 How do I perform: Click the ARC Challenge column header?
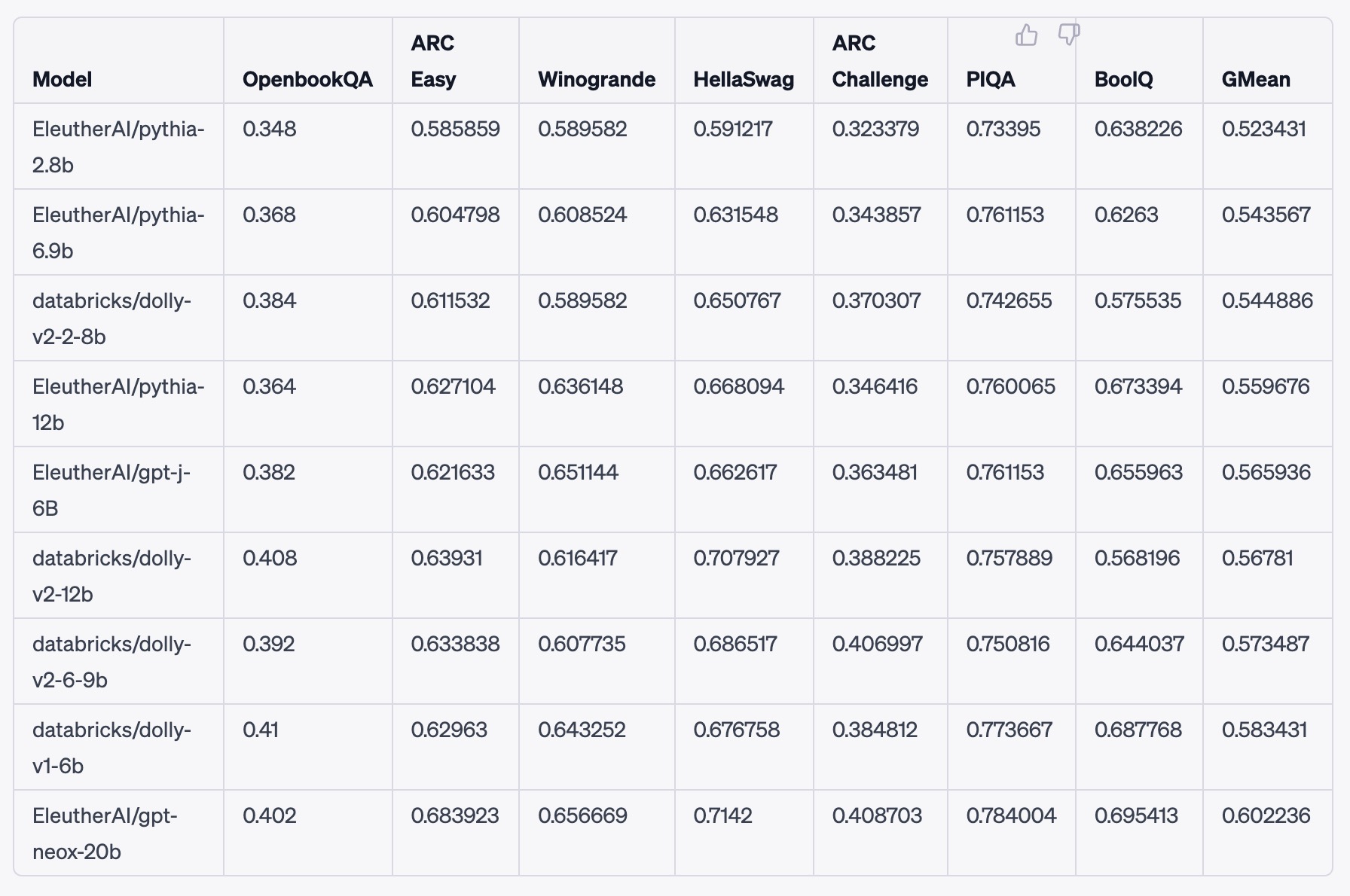(880, 61)
